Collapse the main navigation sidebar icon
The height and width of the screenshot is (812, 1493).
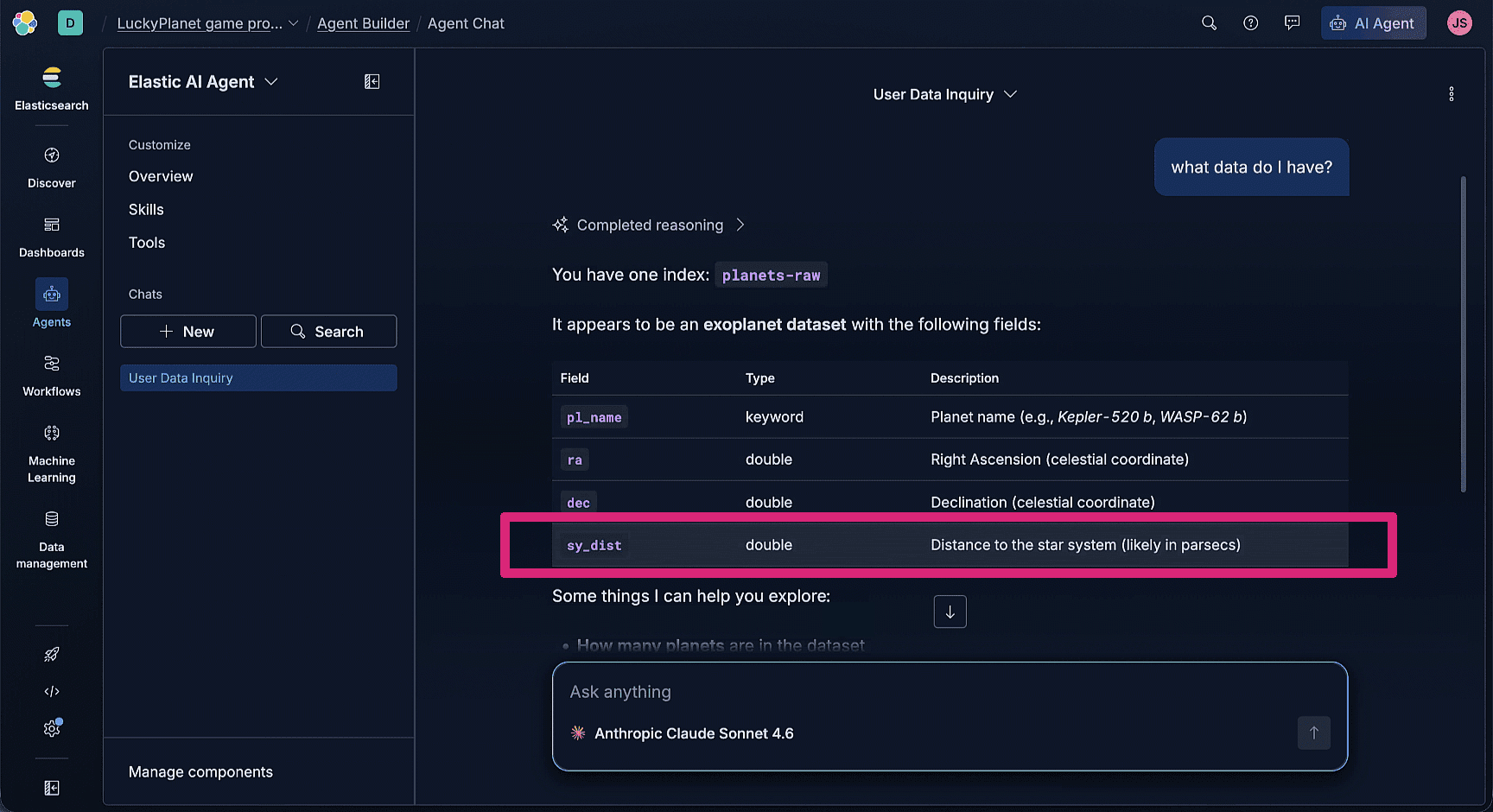[52, 788]
